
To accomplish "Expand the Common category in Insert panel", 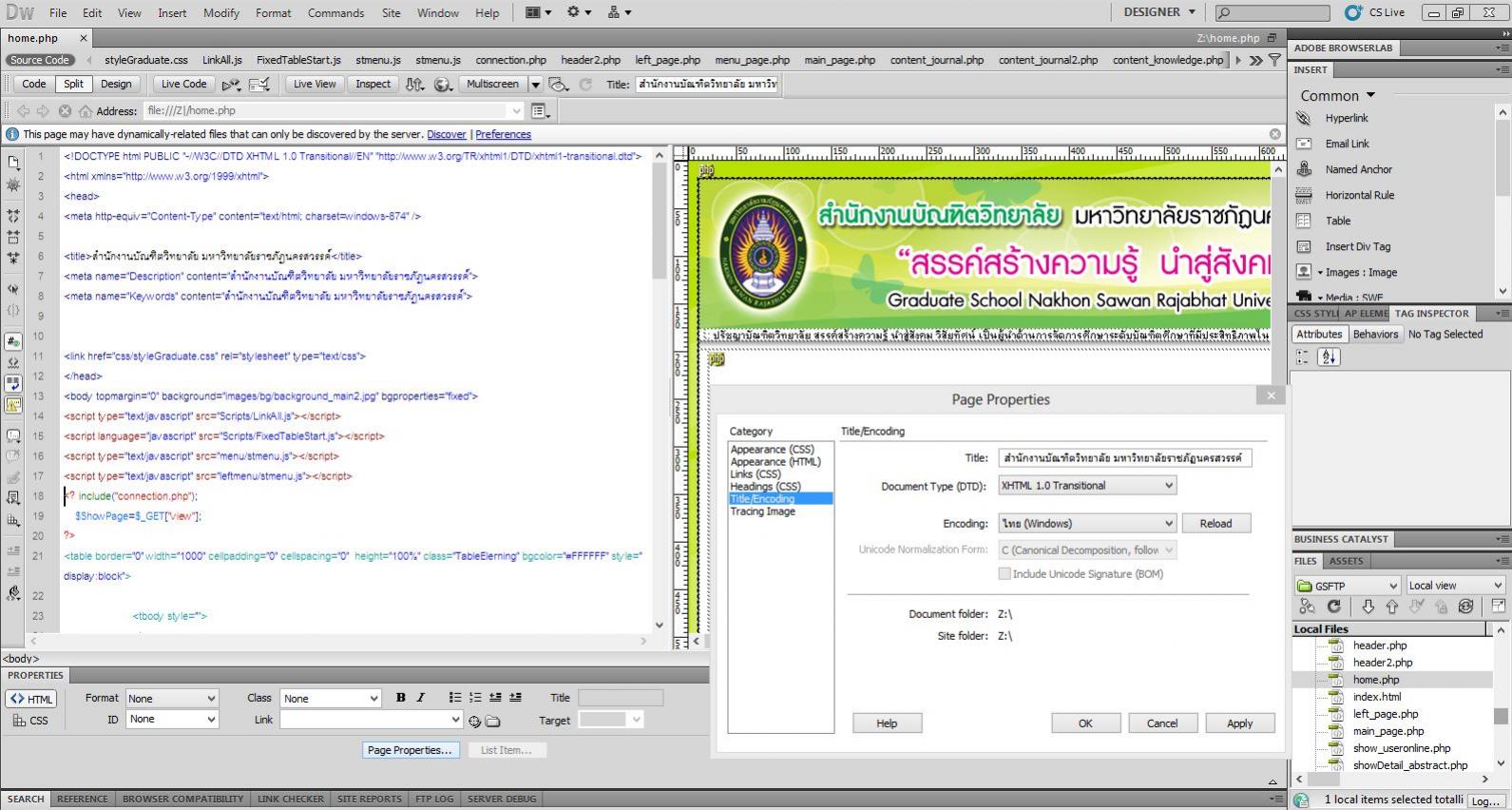I will [x=1338, y=95].
